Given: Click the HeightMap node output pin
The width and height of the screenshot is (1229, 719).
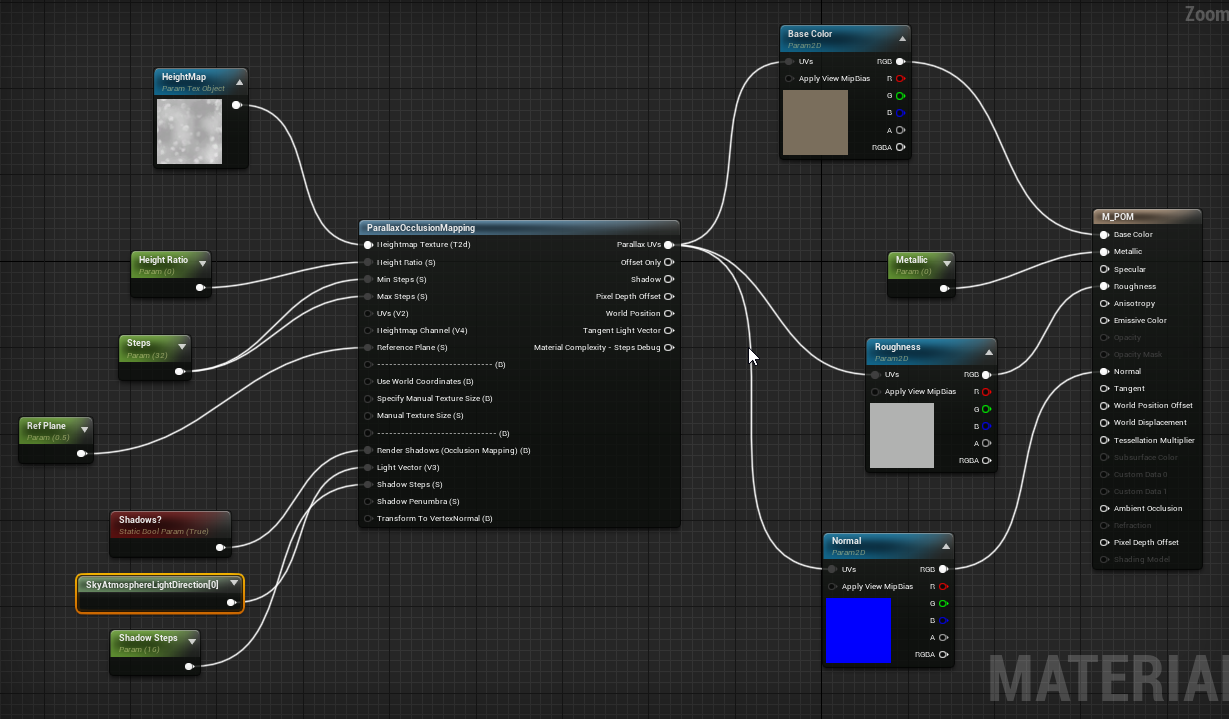Looking at the screenshot, I should coord(236,105).
